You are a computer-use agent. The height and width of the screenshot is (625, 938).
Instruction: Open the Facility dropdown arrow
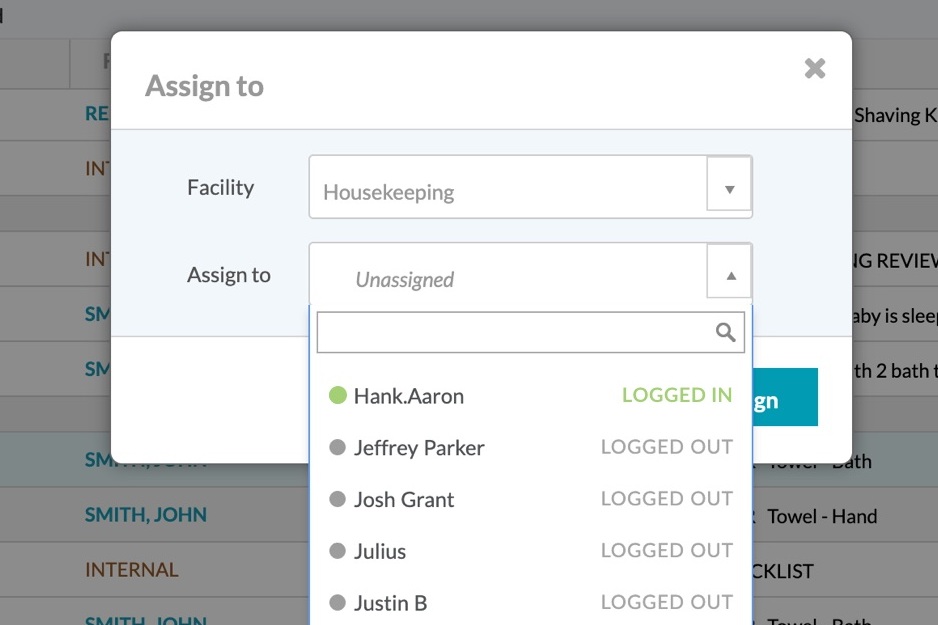(729, 188)
